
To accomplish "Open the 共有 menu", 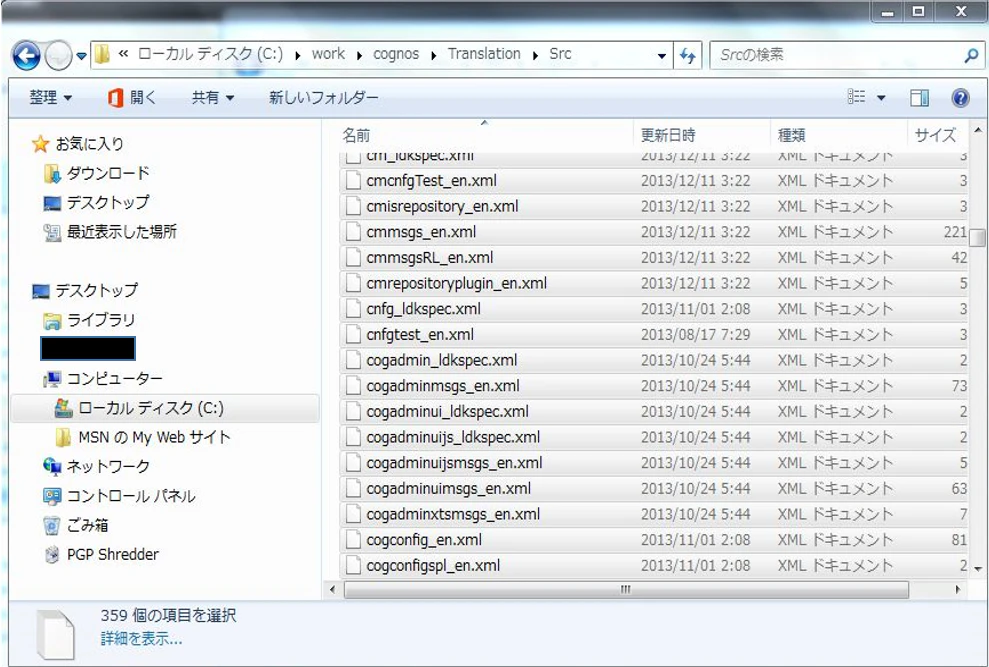I will click(x=213, y=97).
